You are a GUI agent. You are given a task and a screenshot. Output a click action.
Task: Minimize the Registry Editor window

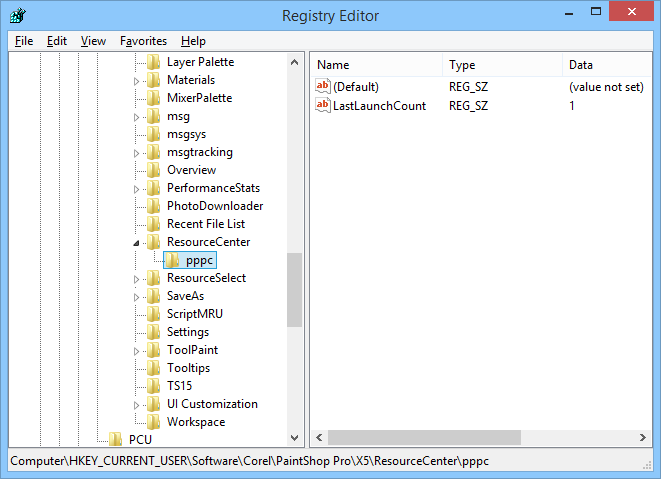point(569,13)
